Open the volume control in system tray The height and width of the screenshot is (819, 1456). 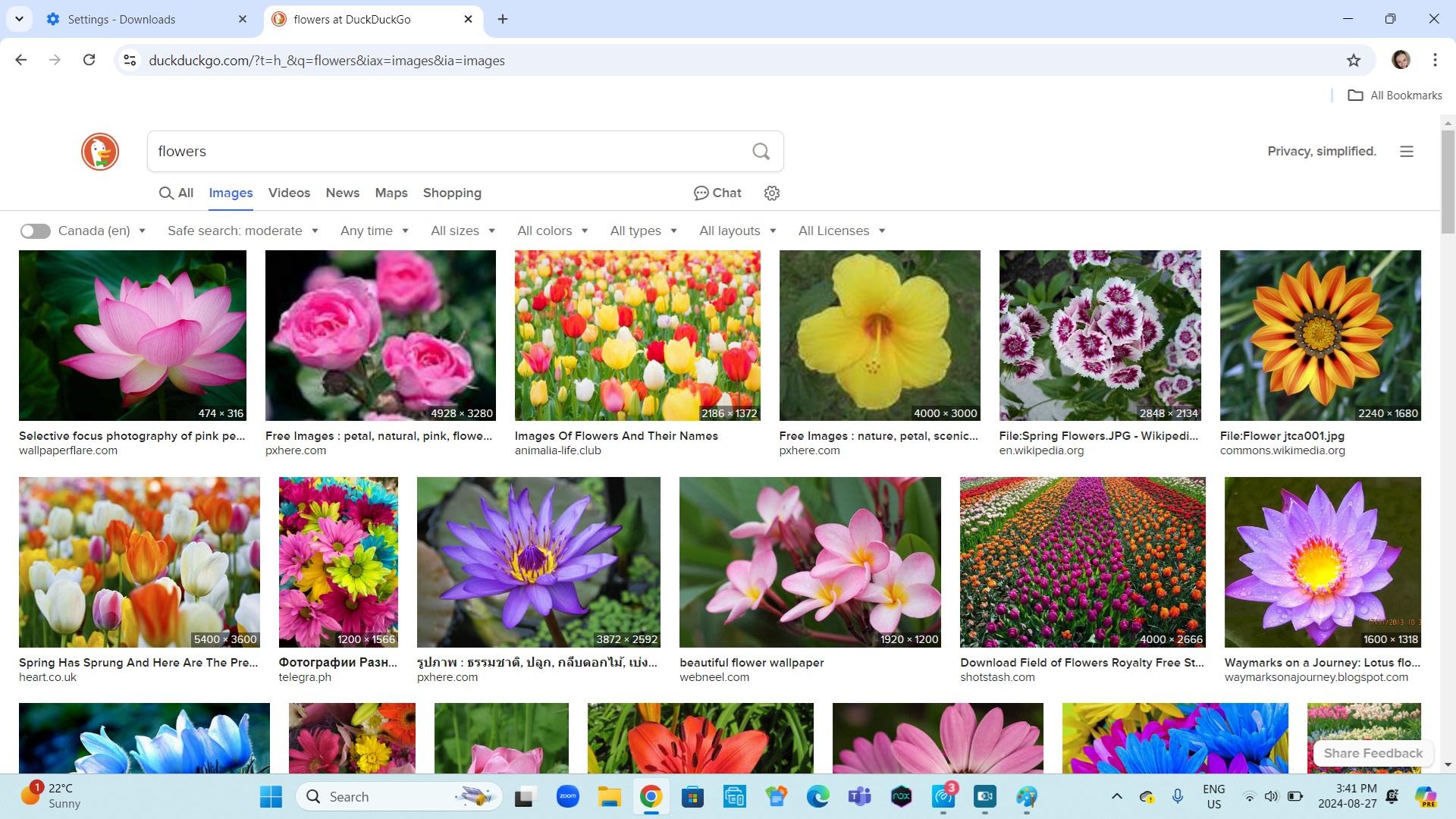[x=1272, y=796]
